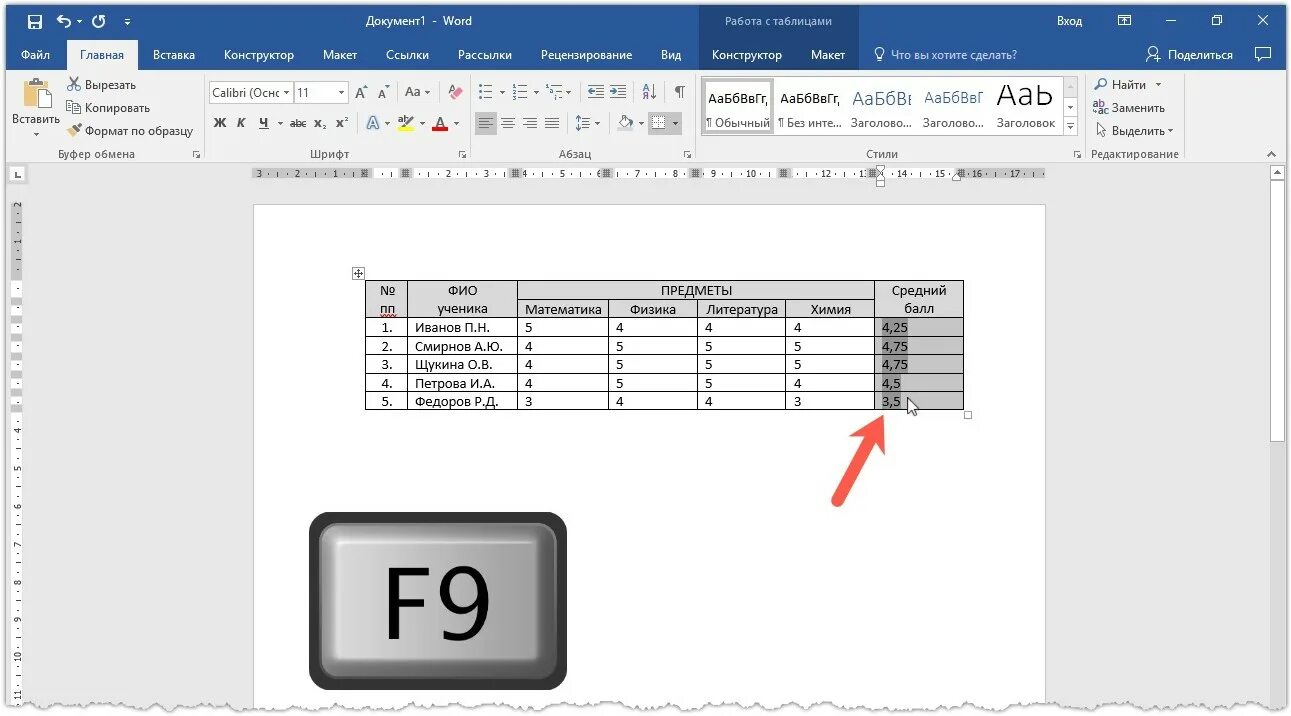Click the Заменить button
1291x716 pixels.
coord(1129,108)
